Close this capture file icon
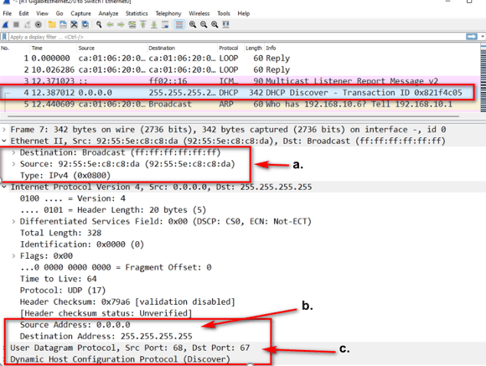The width and height of the screenshot is (486, 366). (x=74, y=25)
